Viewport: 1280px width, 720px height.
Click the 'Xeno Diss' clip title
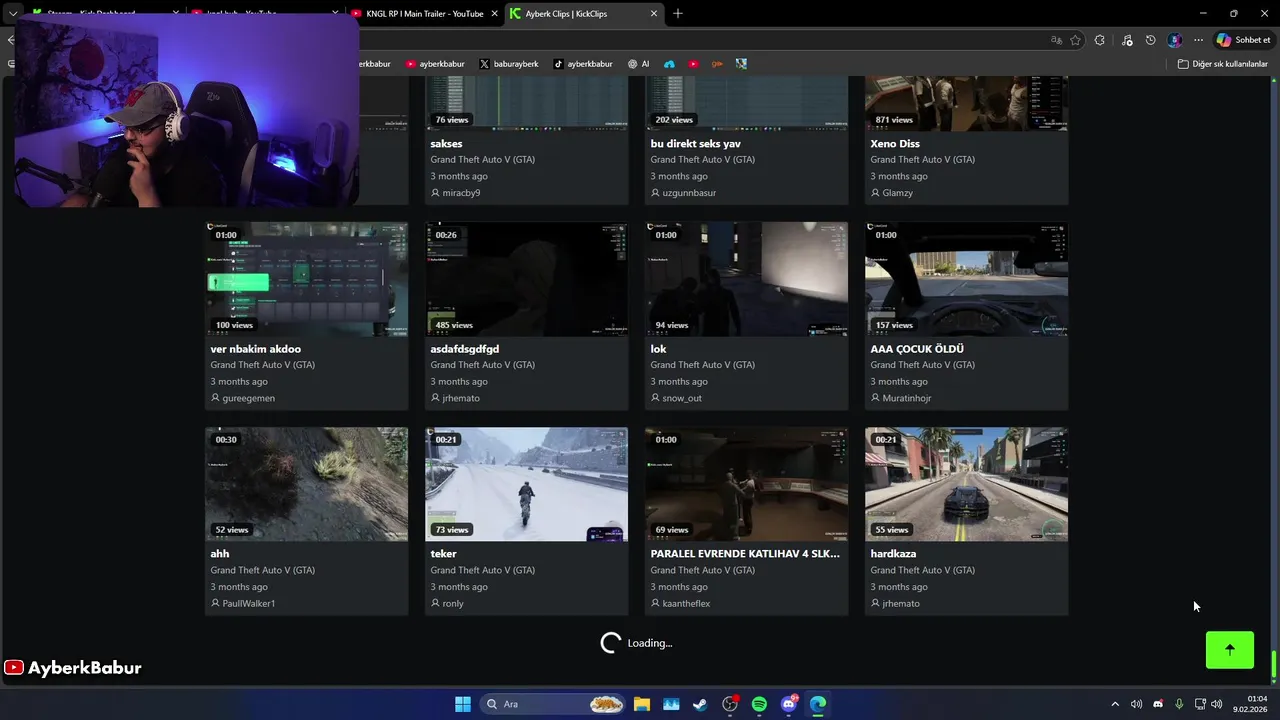pos(895,144)
